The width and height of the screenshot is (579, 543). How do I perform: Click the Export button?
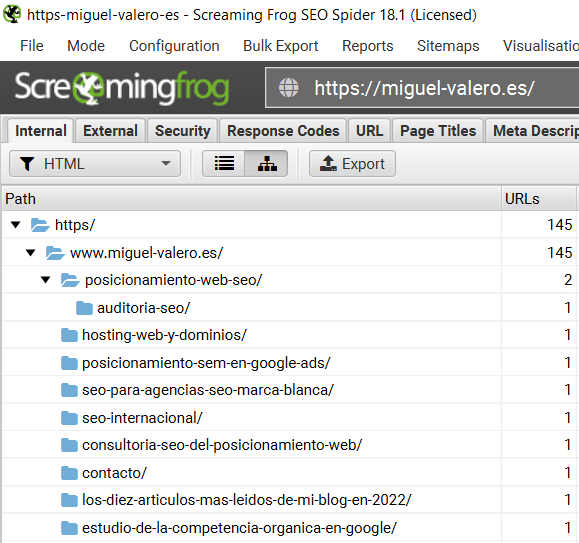tap(352, 164)
